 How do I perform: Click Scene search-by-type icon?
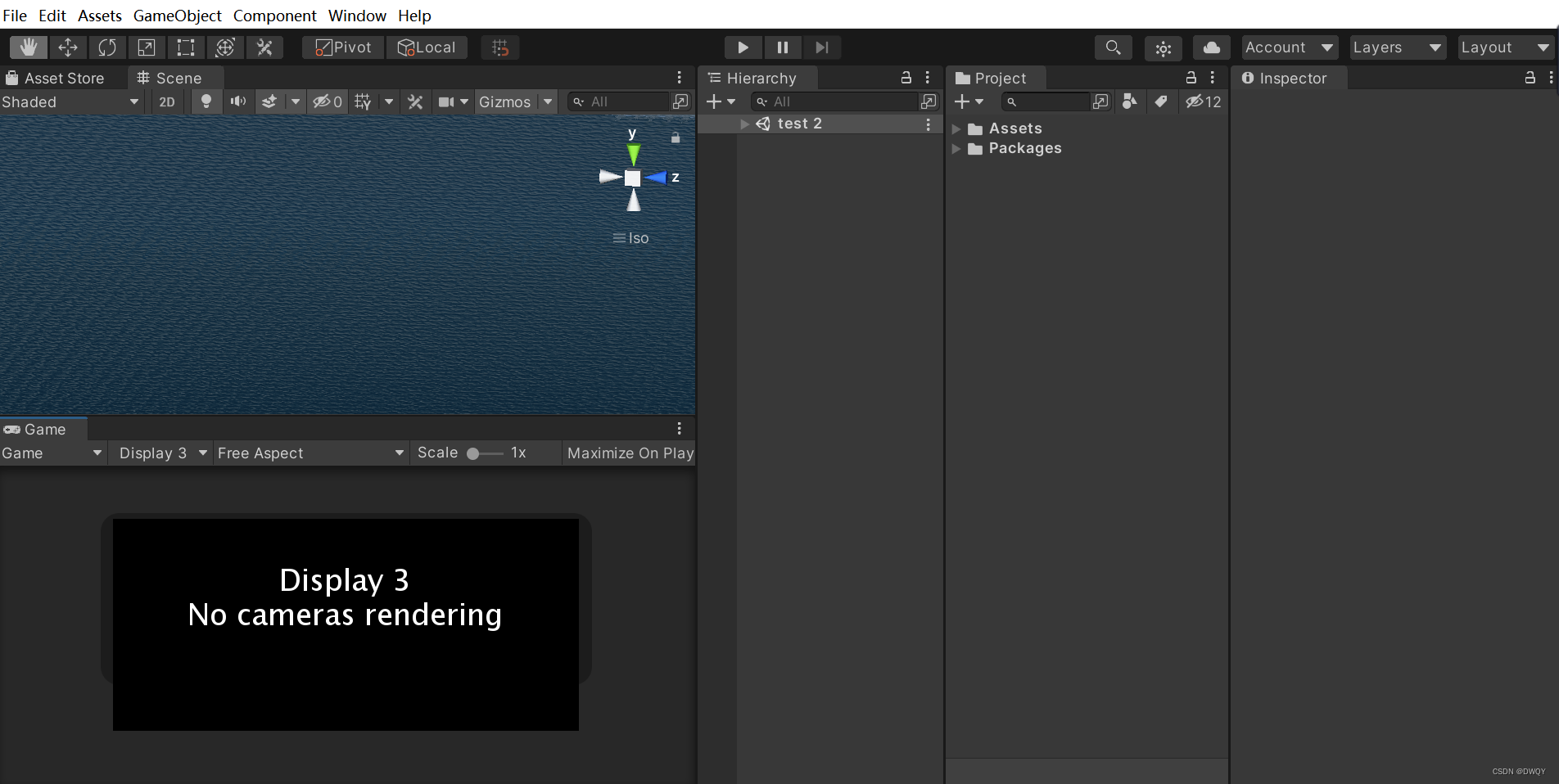680,102
